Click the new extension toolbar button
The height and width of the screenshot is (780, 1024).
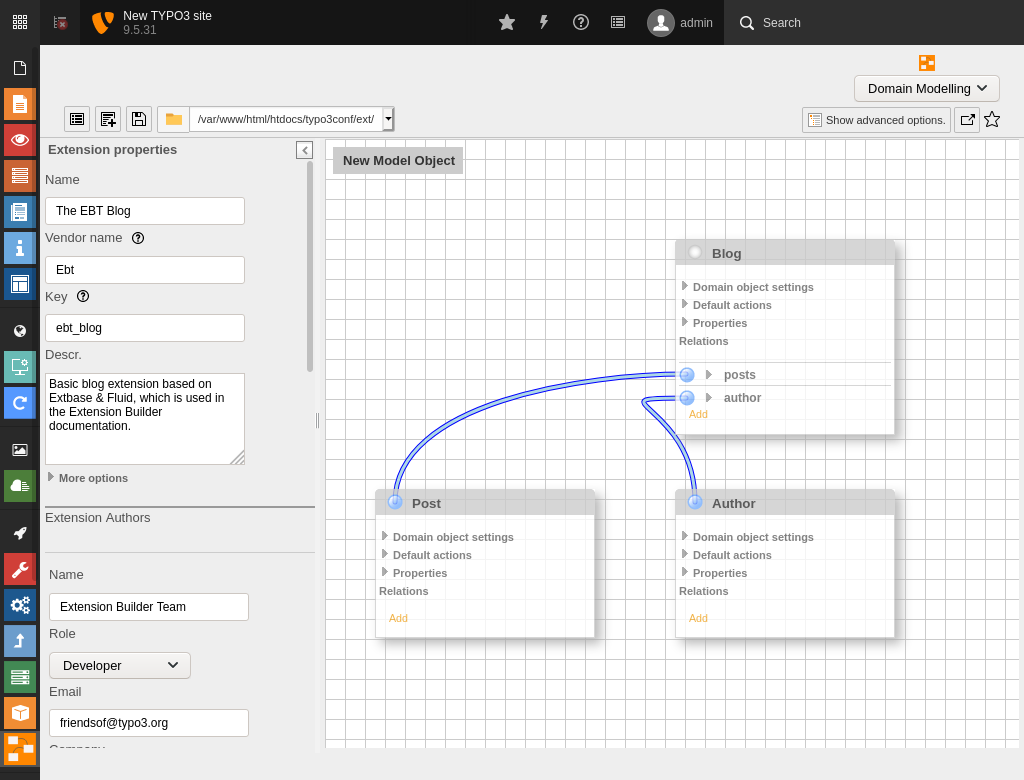108,119
